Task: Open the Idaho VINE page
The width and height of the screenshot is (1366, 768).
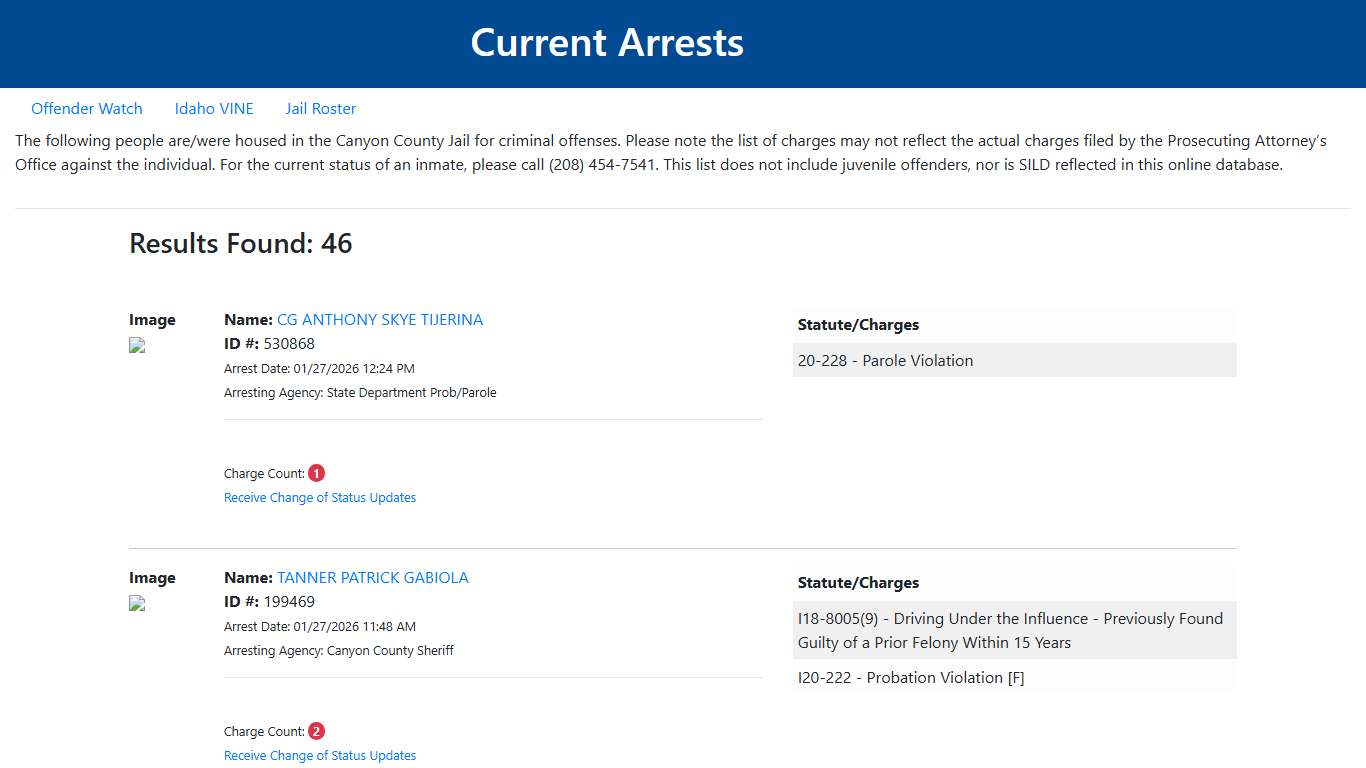Action: click(x=214, y=108)
